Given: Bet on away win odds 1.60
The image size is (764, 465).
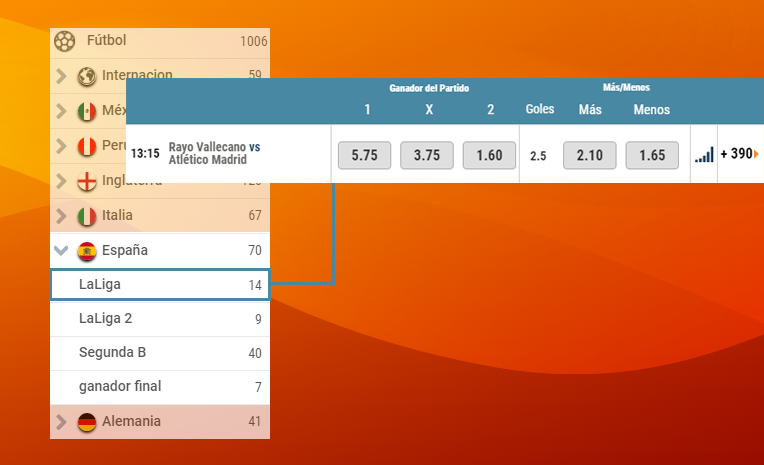Looking at the screenshot, I should point(489,155).
